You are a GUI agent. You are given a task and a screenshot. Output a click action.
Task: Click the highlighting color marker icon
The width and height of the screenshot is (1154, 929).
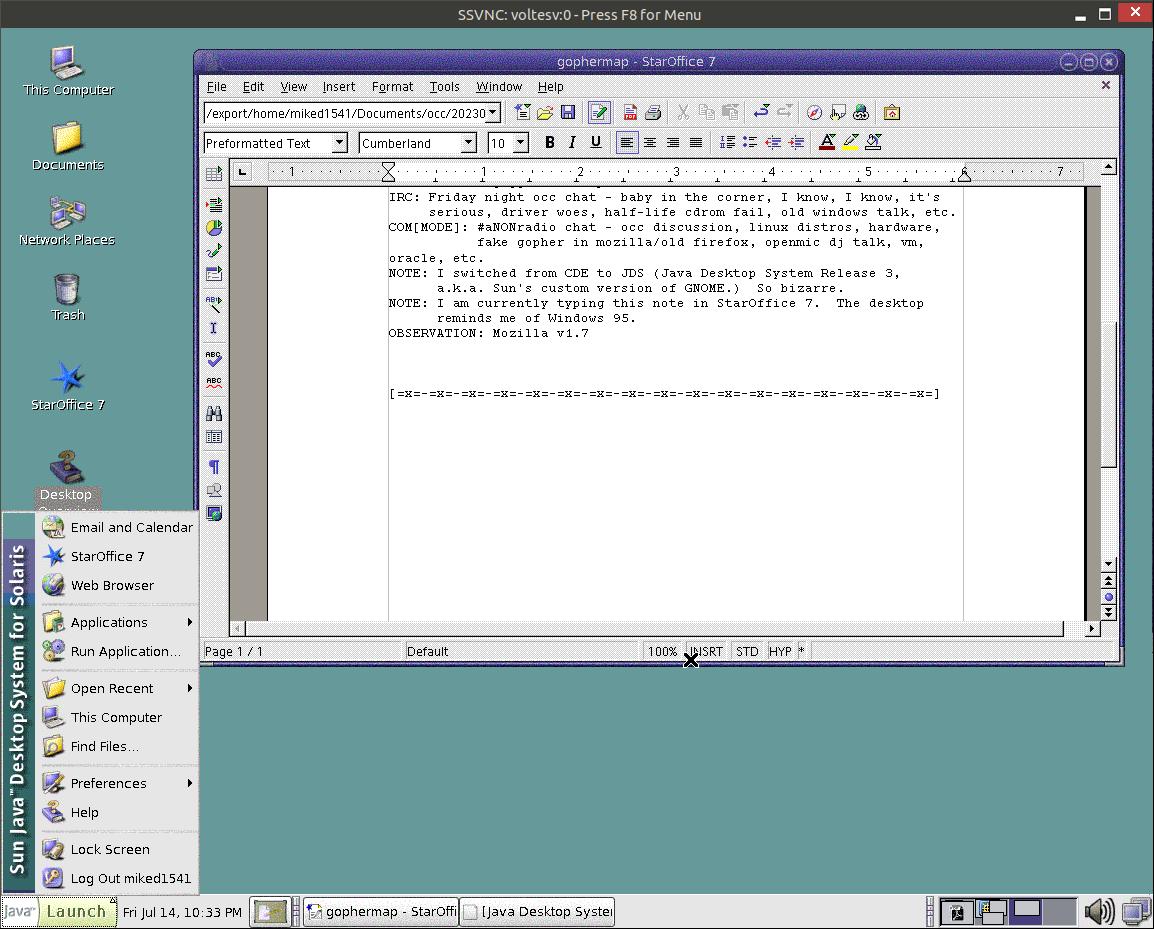[x=851, y=143]
